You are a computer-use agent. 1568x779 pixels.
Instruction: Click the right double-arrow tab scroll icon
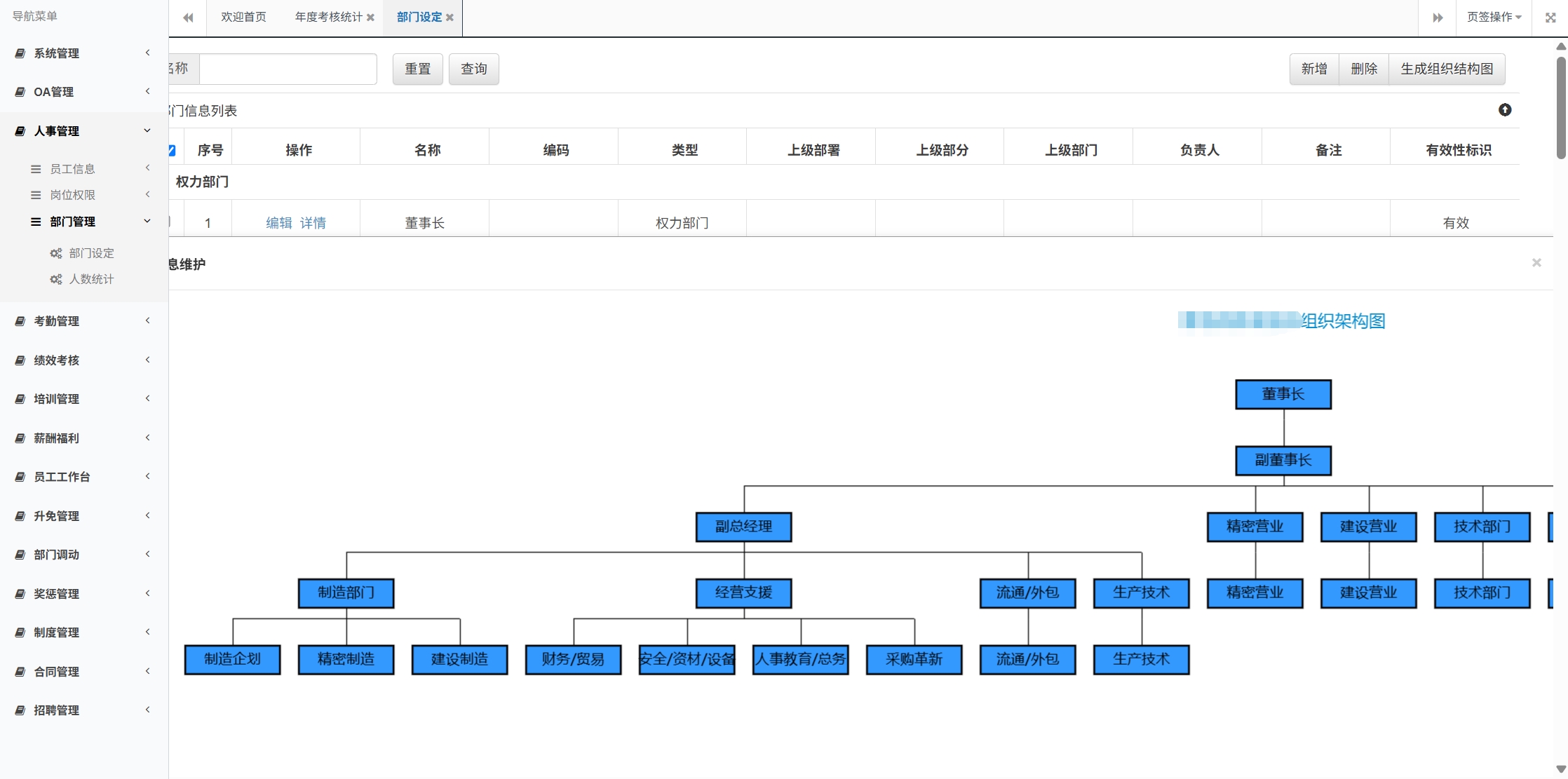(x=1438, y=18)
